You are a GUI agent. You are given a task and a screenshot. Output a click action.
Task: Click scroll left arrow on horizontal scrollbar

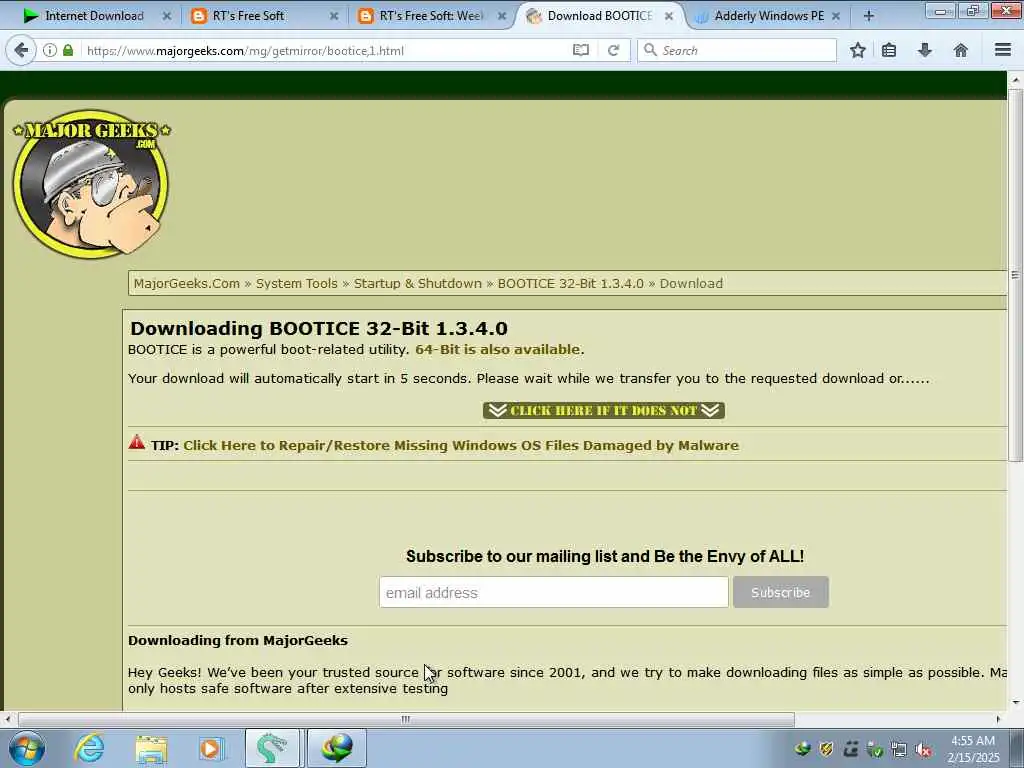pyautogui.click(x=7, y=719)
